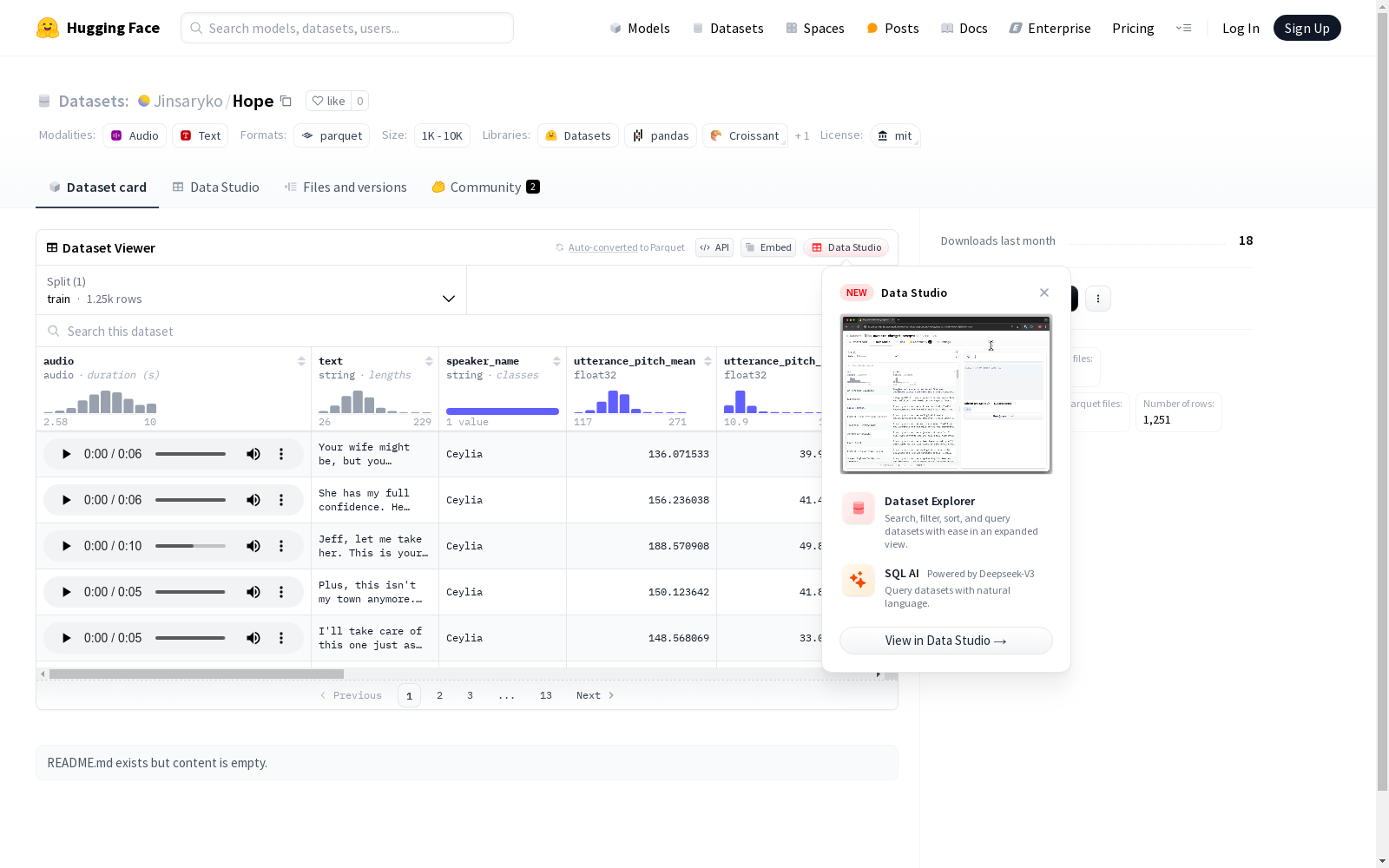Screen dimensions: 1389x868
Task: Mute the audio in the 136.071533 row
Action: click(253, 454)
